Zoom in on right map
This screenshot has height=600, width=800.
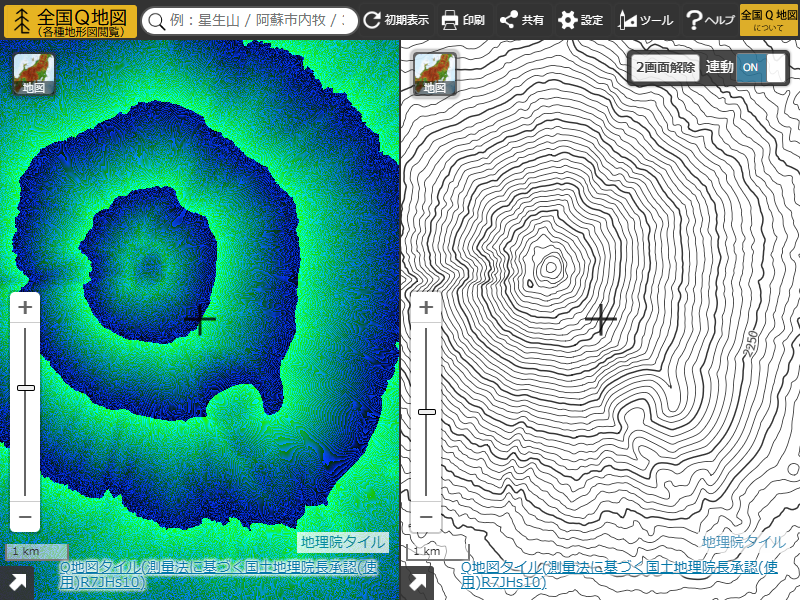tap(426, 308)
